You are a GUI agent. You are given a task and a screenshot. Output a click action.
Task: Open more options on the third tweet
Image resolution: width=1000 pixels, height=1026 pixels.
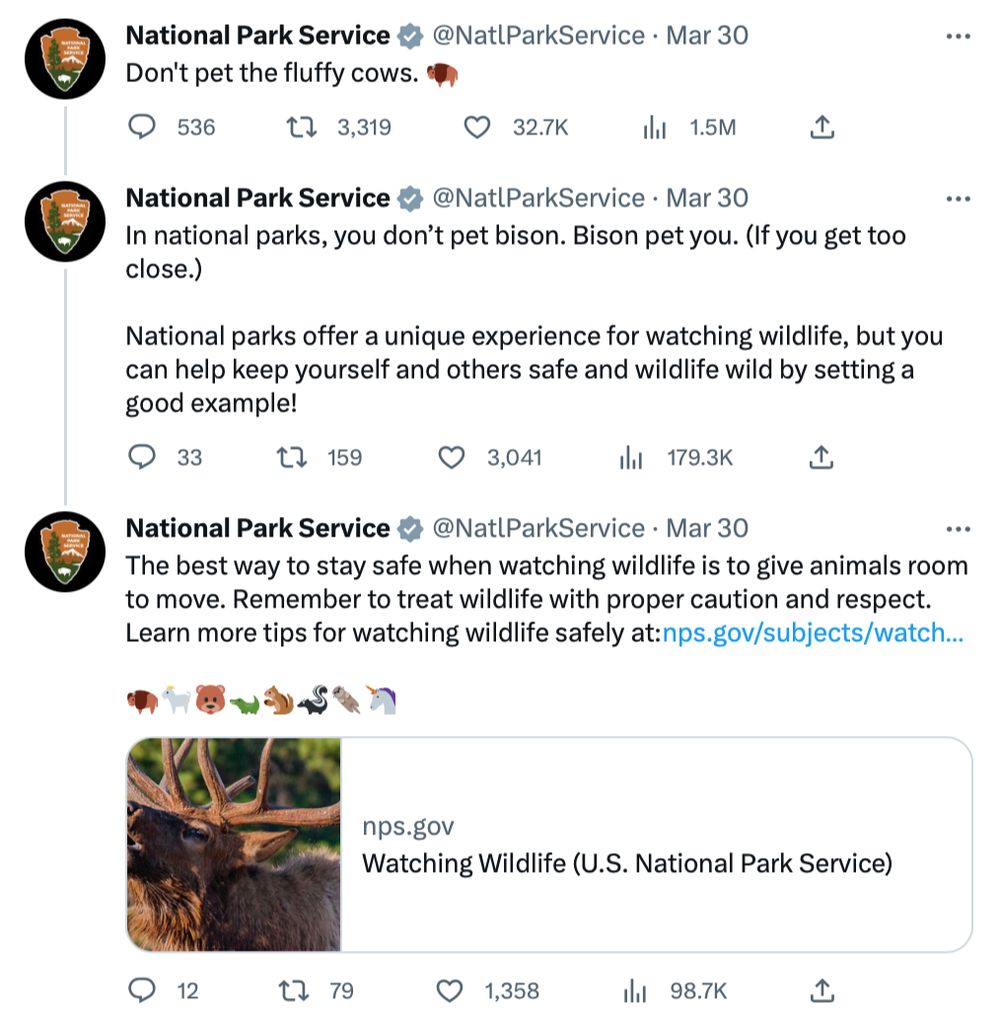point(957,529)
